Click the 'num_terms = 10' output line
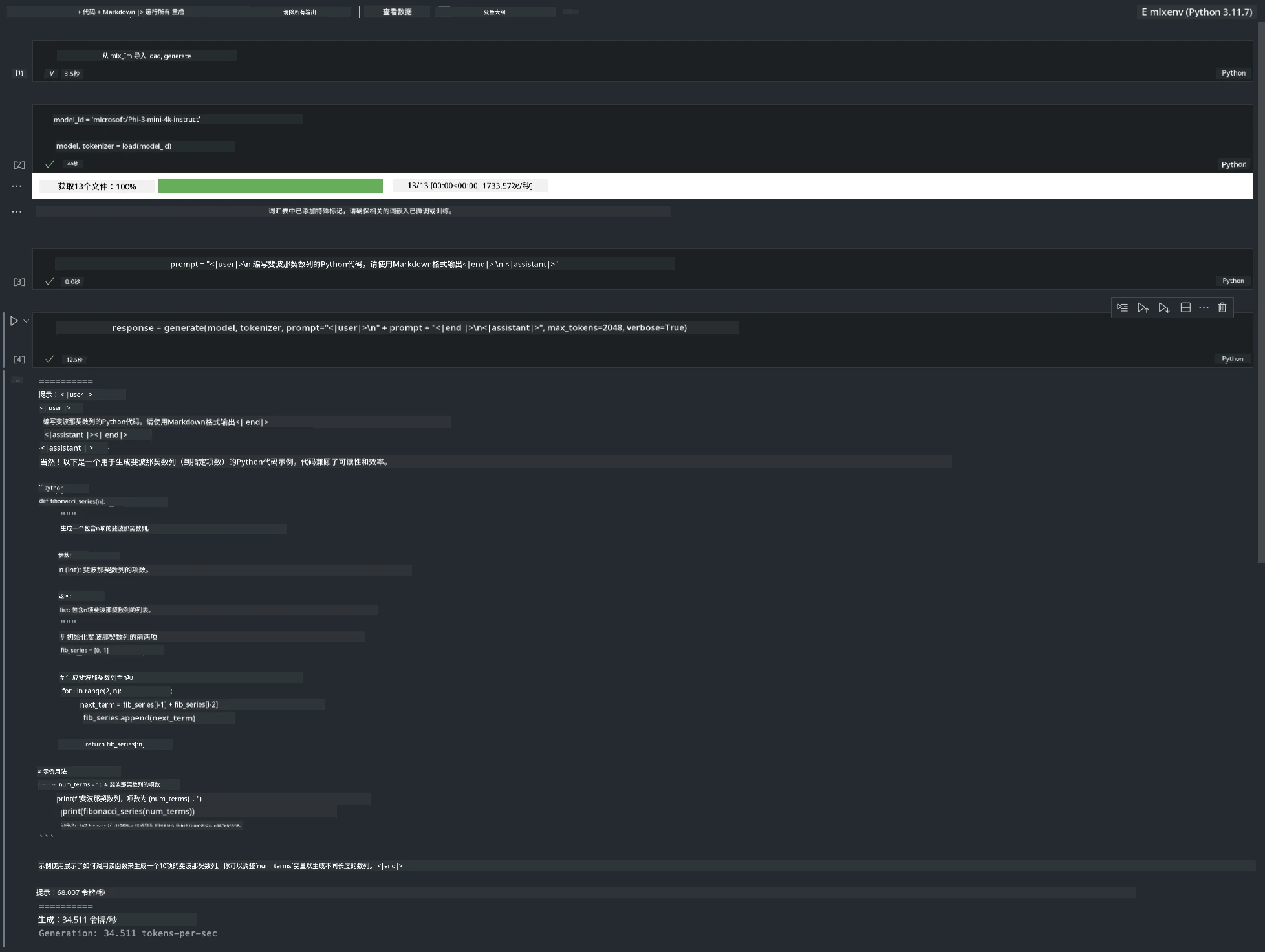 point(109,784)
